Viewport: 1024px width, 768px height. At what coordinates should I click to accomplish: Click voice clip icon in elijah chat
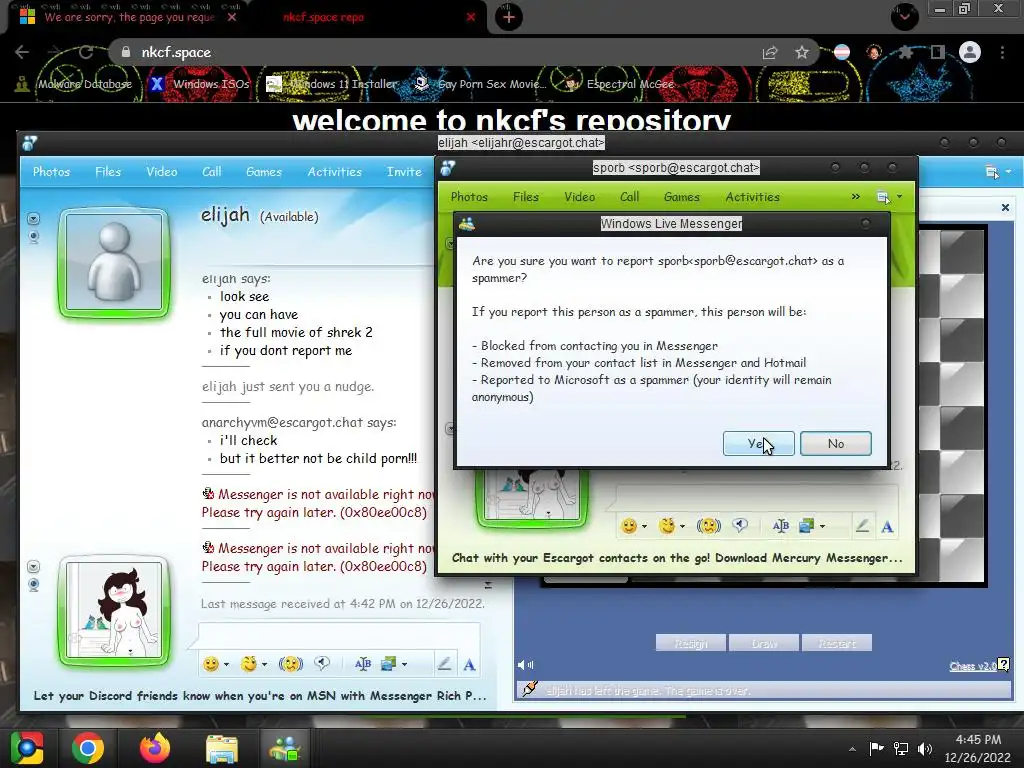click(x=322, y=664)
